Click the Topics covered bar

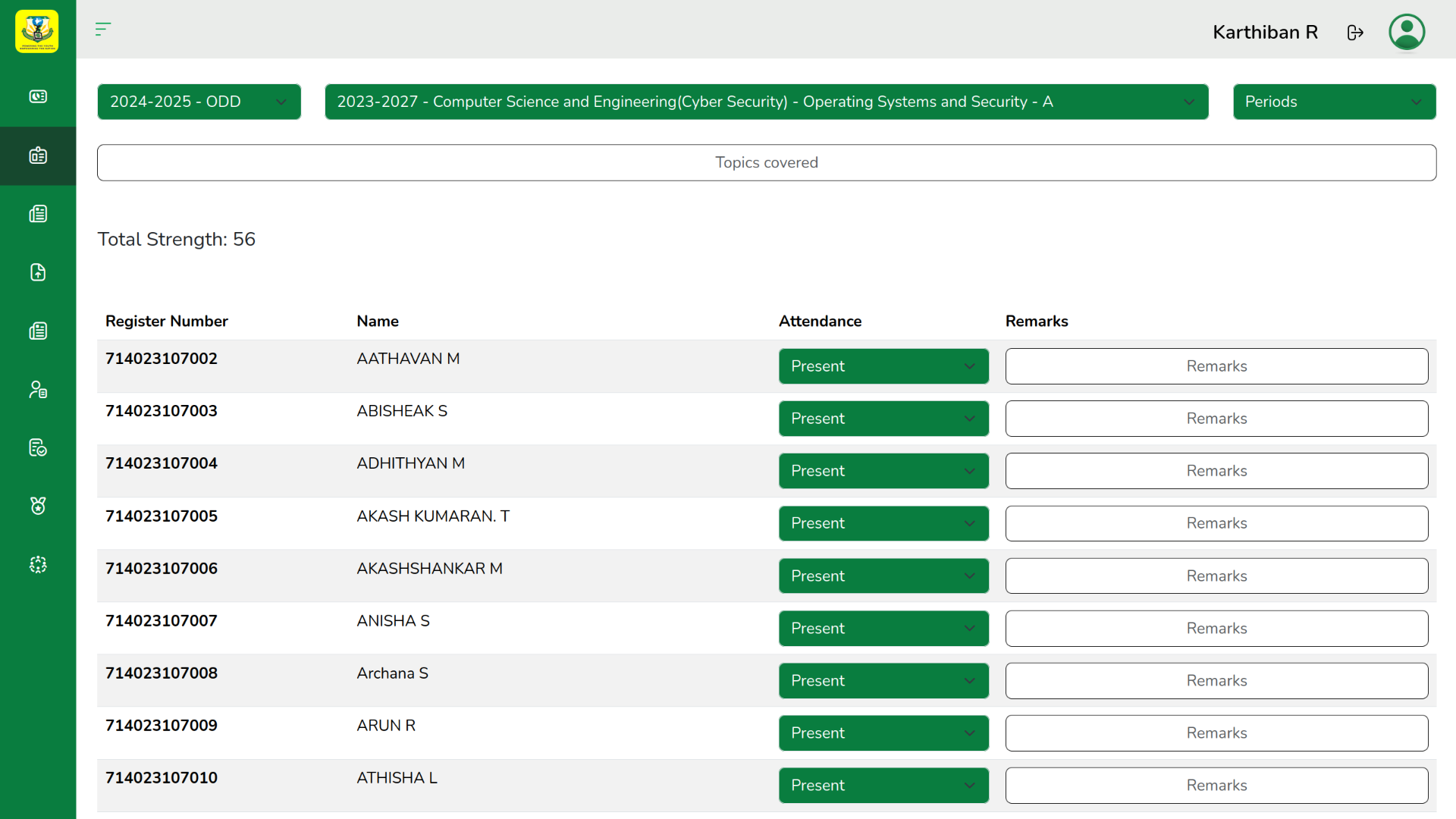click(766, 162)
